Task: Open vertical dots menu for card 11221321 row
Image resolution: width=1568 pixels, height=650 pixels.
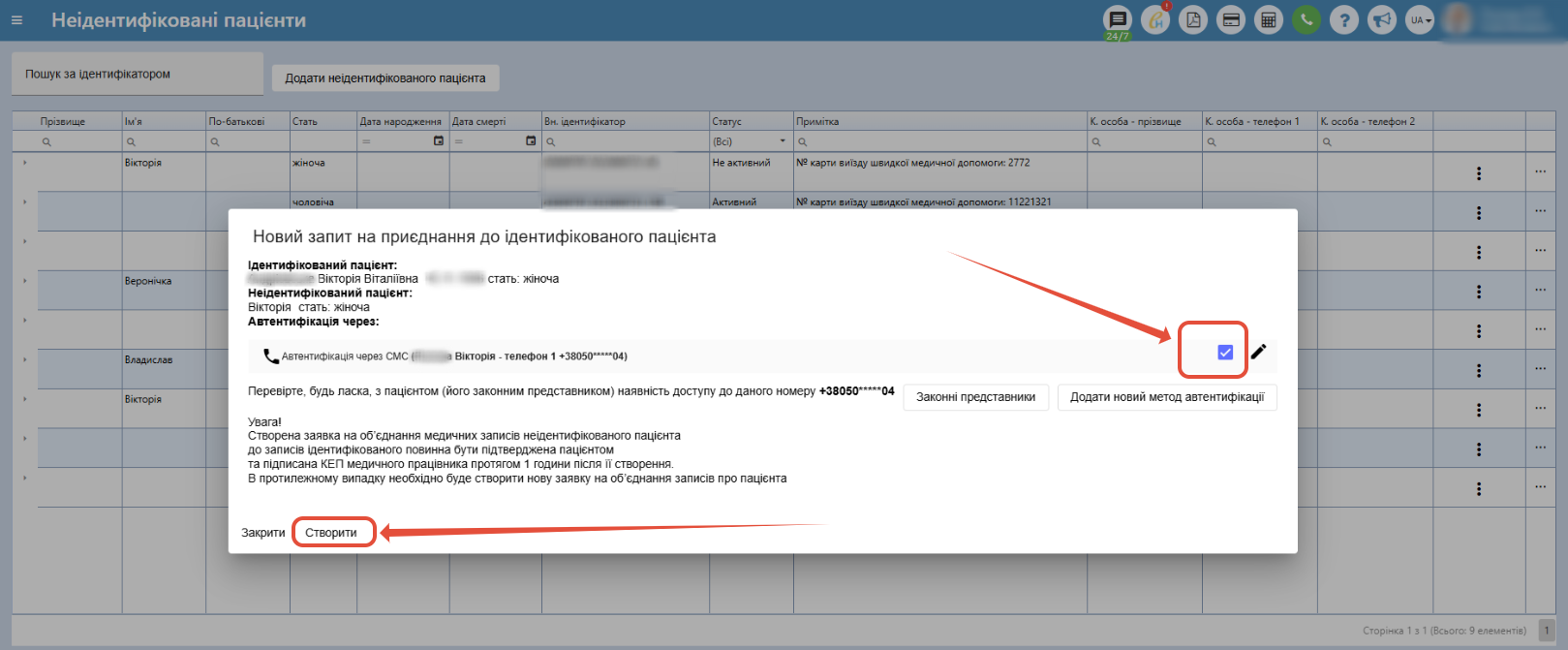Action: (1479, 212)
